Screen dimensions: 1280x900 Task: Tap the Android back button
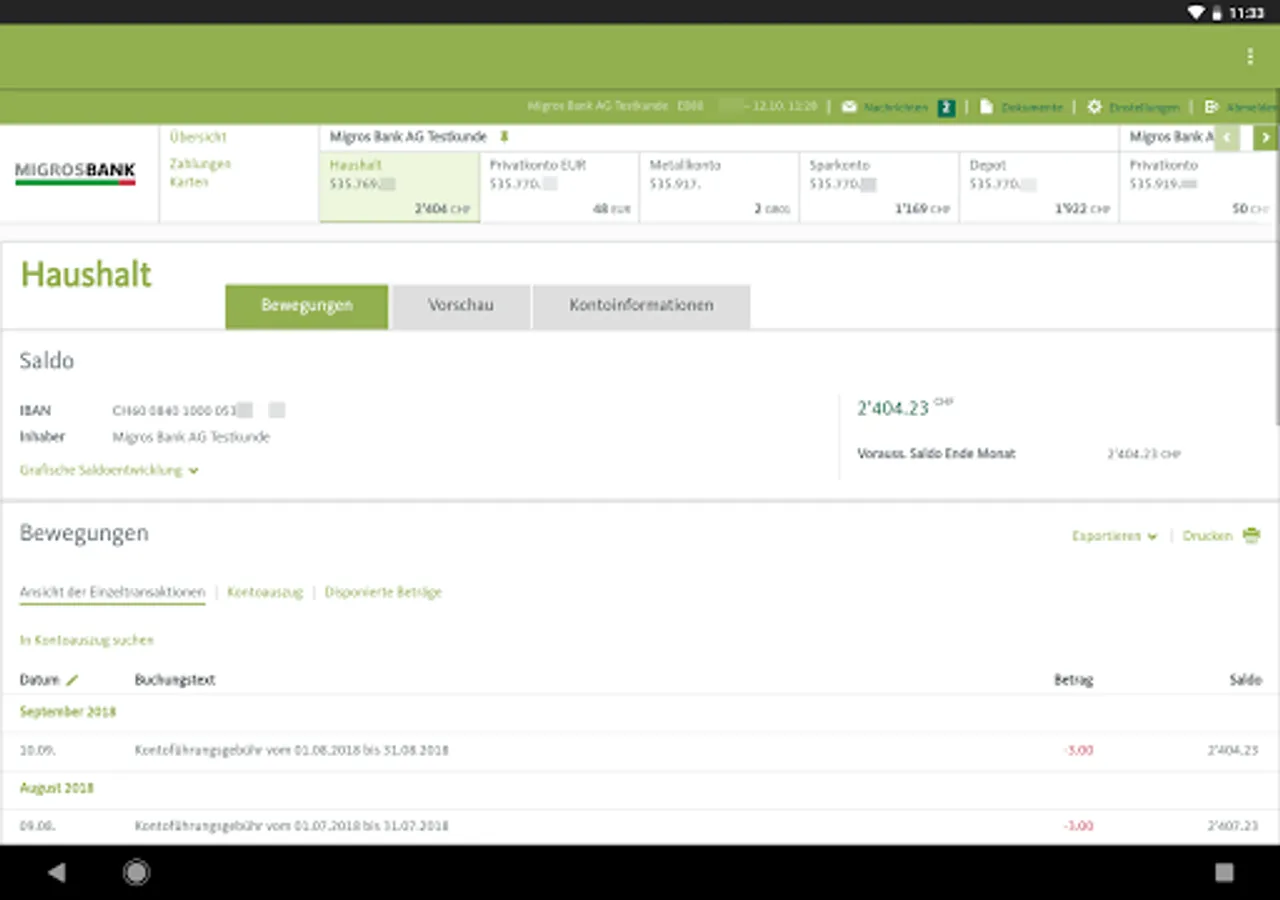[x=57, y=872]
